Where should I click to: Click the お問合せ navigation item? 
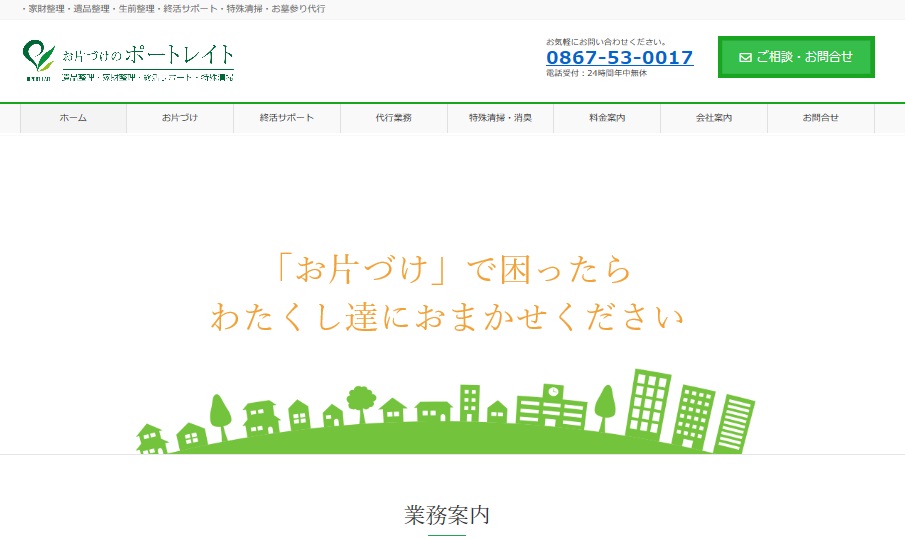point(820,118)
